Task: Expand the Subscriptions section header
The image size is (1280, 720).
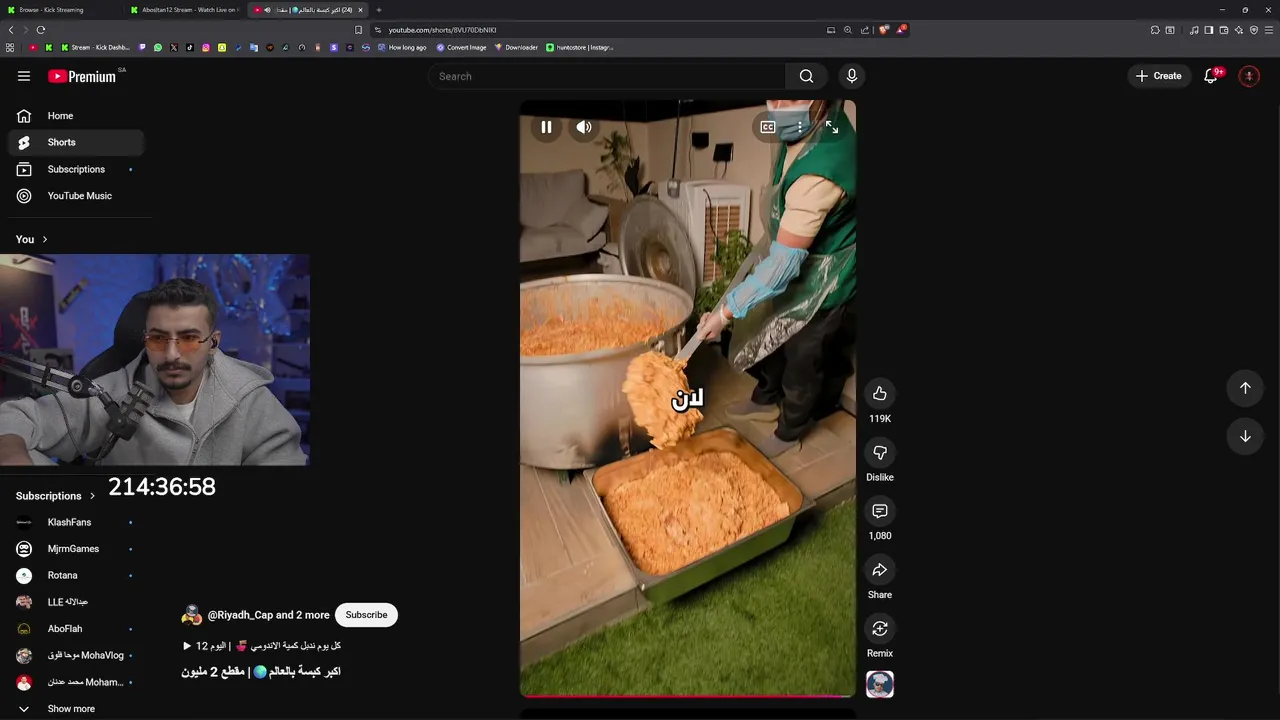Action: (56, 496)
